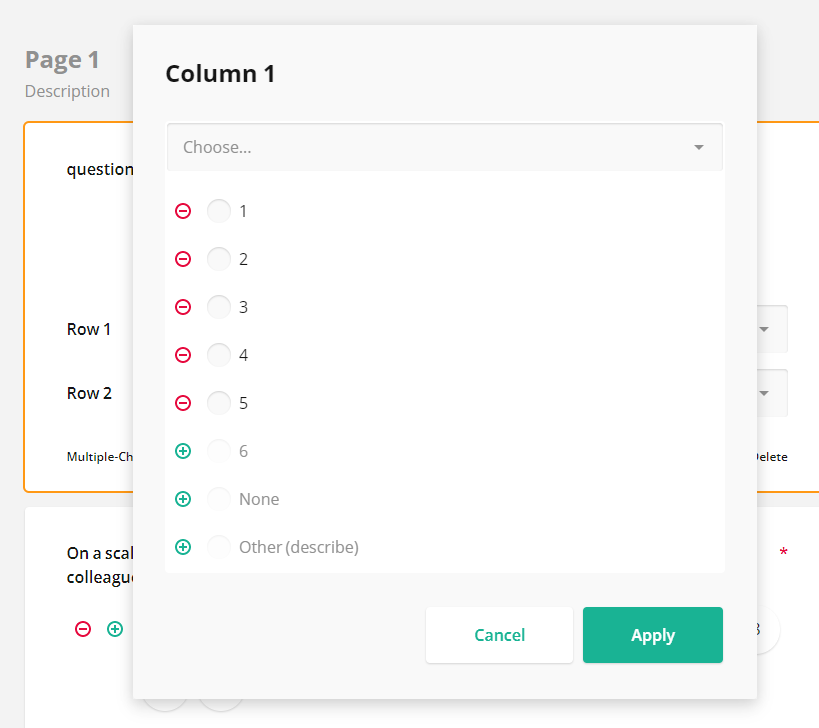The width and height of the screenshot is (819, 728).
Task: Click the Apply button
Action: tap(652, 635)
